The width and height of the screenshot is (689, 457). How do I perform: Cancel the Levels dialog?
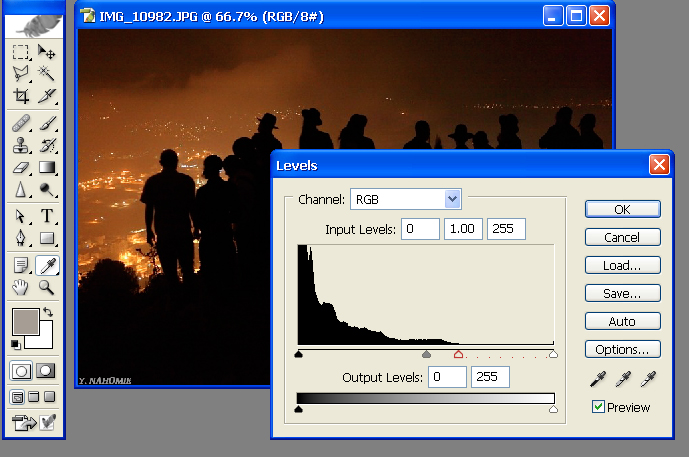click(622, 237)
